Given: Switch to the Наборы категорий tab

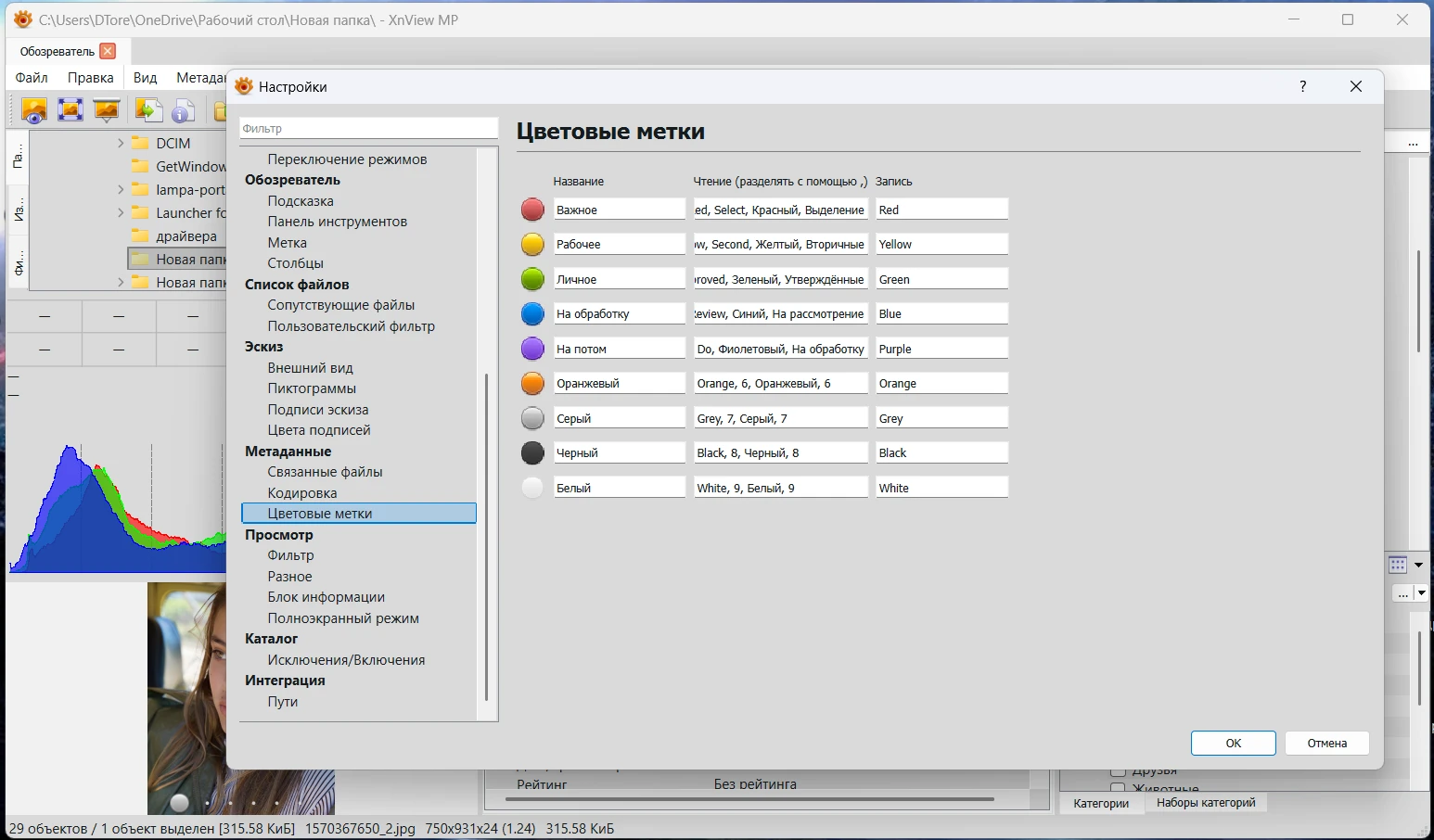Looking at the screenshot, I should point(1206,803).
